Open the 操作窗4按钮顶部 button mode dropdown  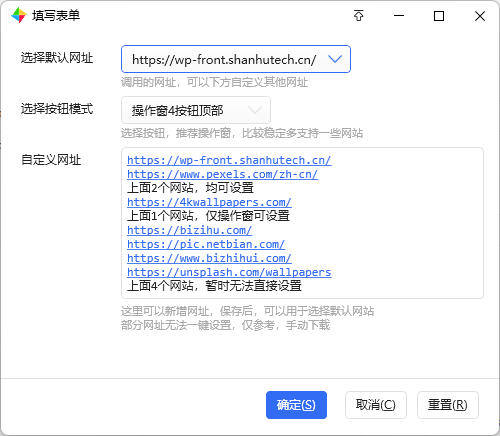tap(196, 110)
